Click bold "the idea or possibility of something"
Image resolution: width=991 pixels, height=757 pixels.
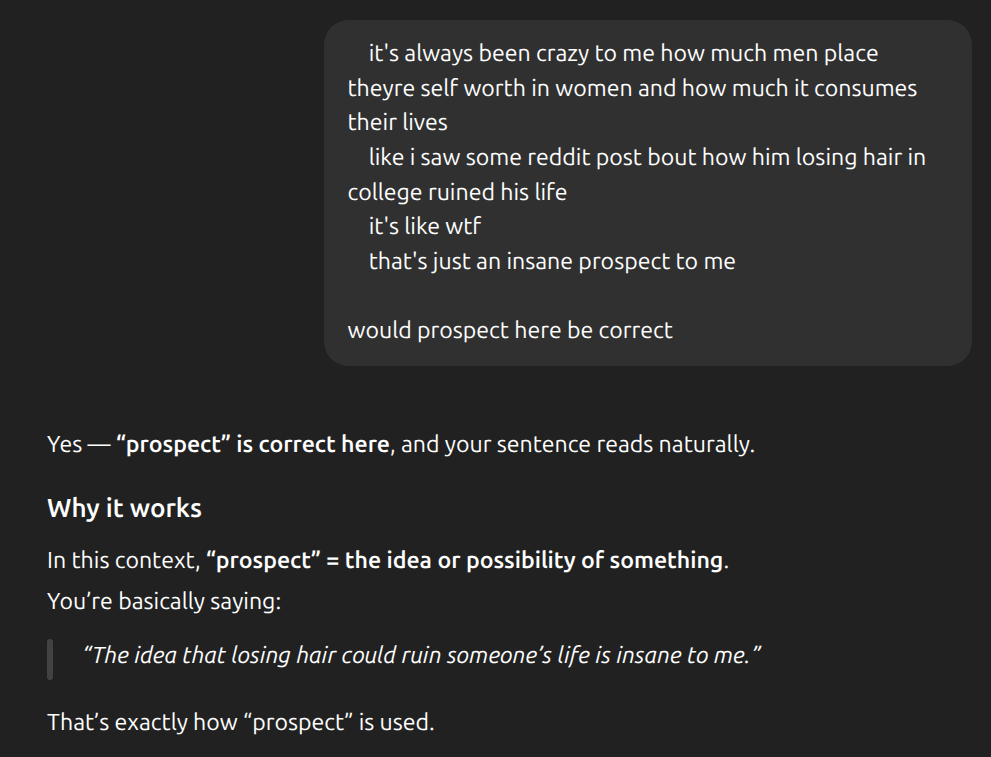[533, 560]
